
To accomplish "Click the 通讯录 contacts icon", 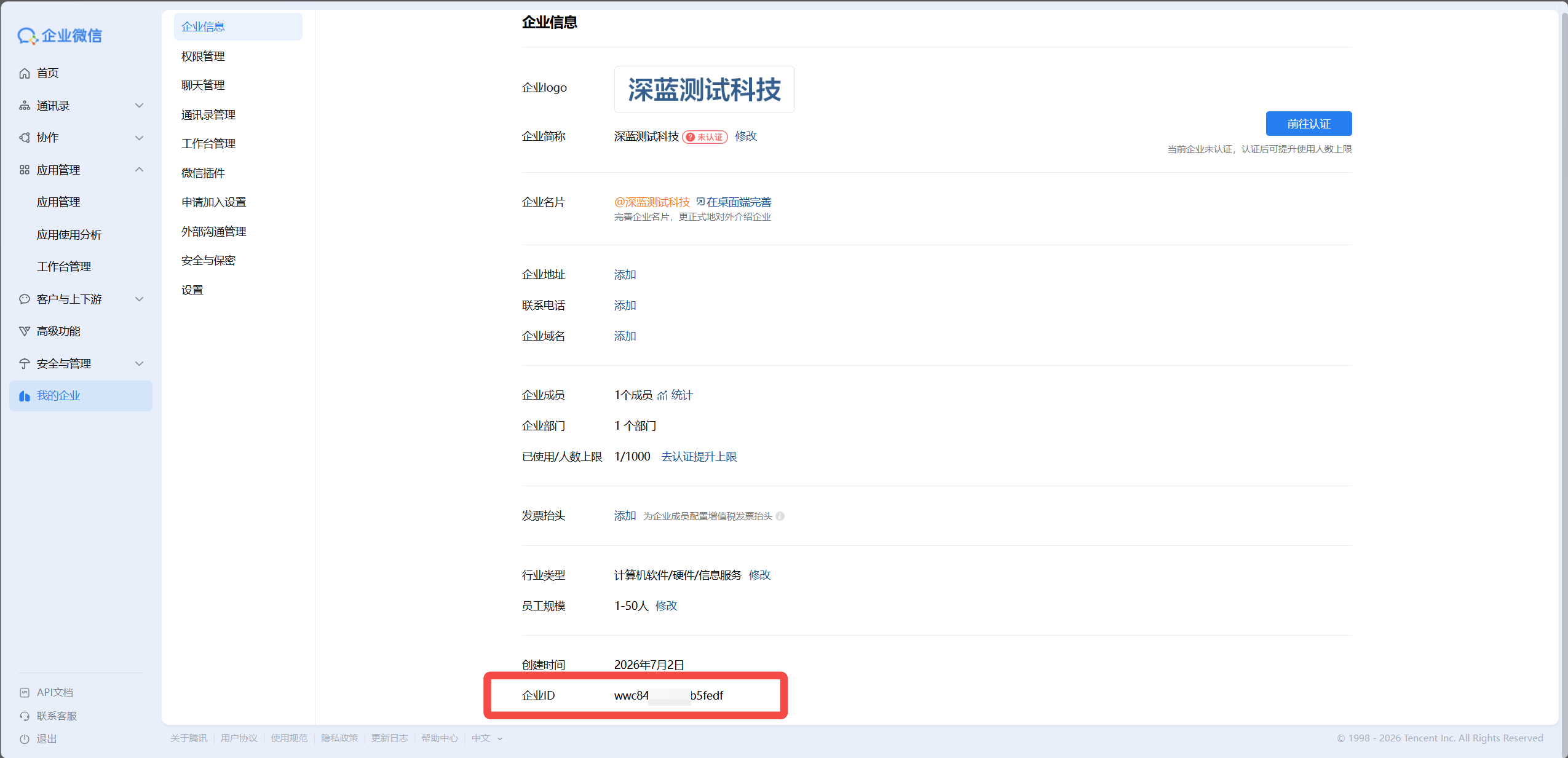I will click(x=25, y=106).
